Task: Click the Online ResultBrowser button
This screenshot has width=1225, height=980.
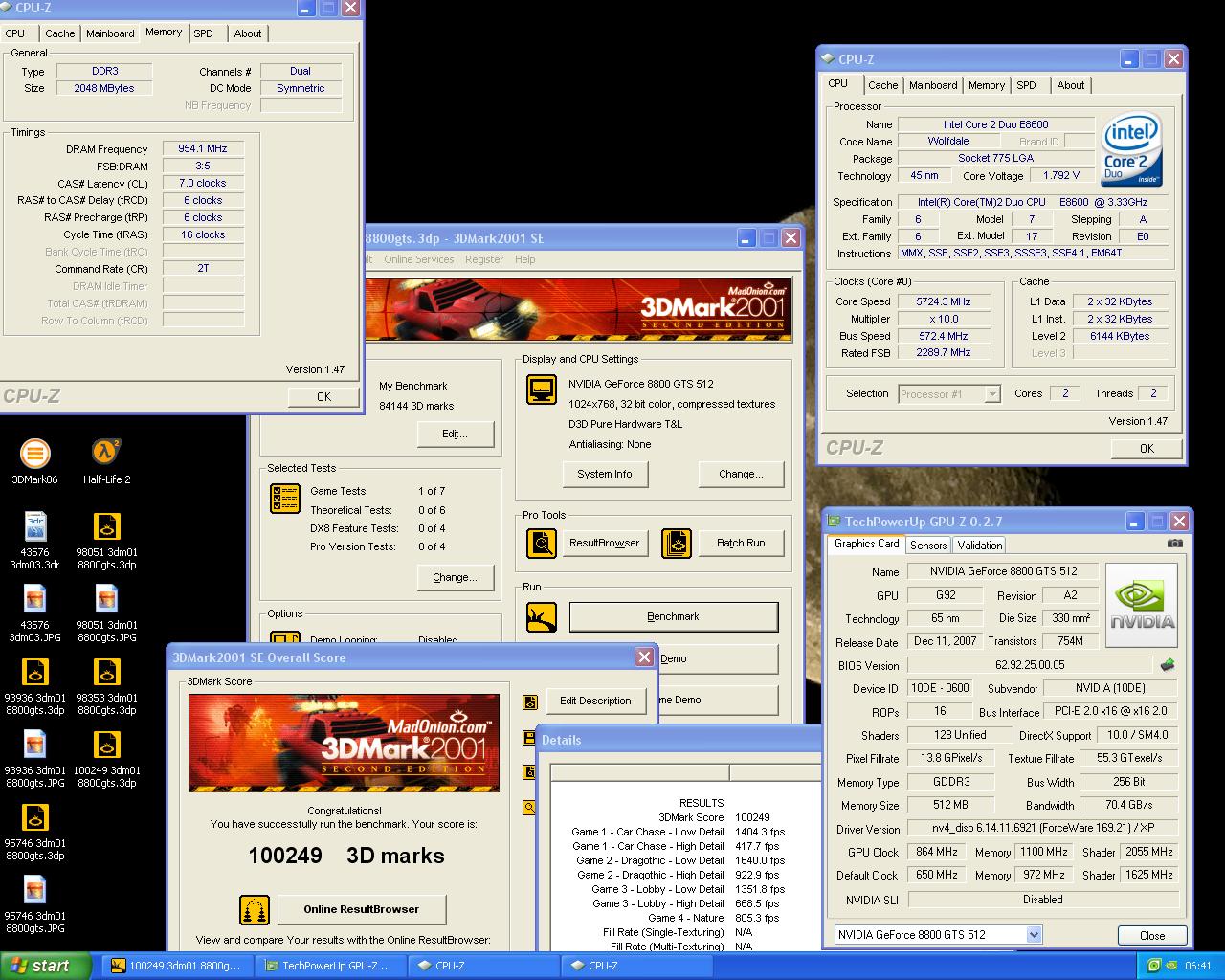Action: (362, 909)
